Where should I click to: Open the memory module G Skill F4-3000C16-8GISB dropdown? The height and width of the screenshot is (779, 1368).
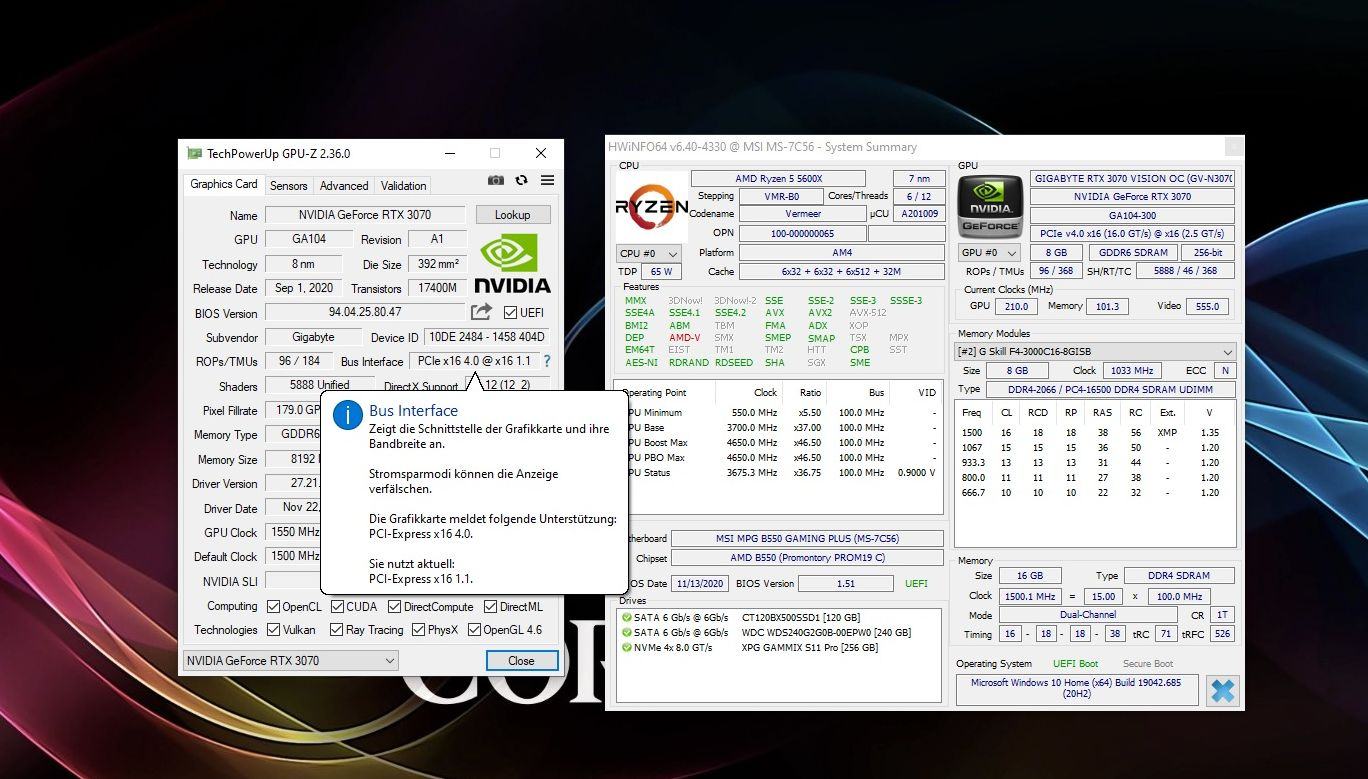point(1095,352)
